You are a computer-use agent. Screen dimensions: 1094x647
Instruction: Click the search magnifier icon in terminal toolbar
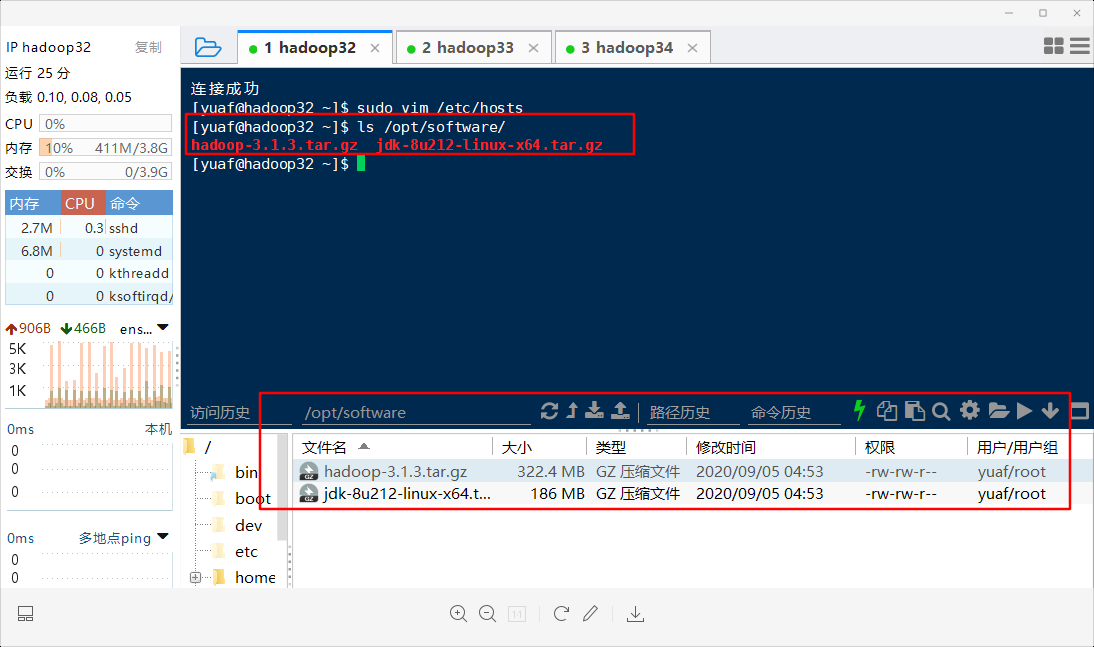[941, 412]
